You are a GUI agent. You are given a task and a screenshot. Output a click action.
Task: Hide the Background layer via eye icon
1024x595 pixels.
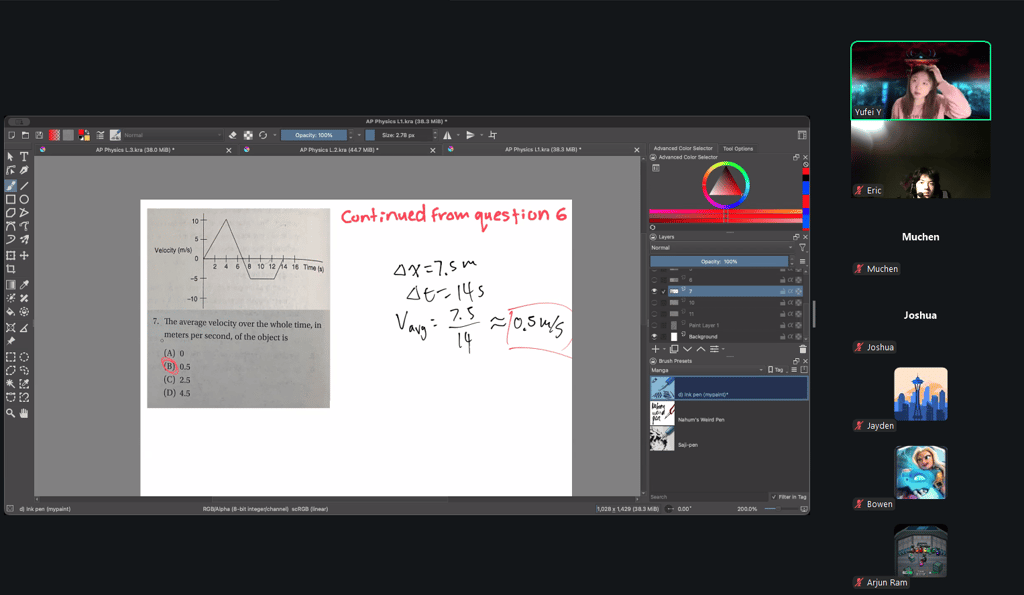click(655, 337)
